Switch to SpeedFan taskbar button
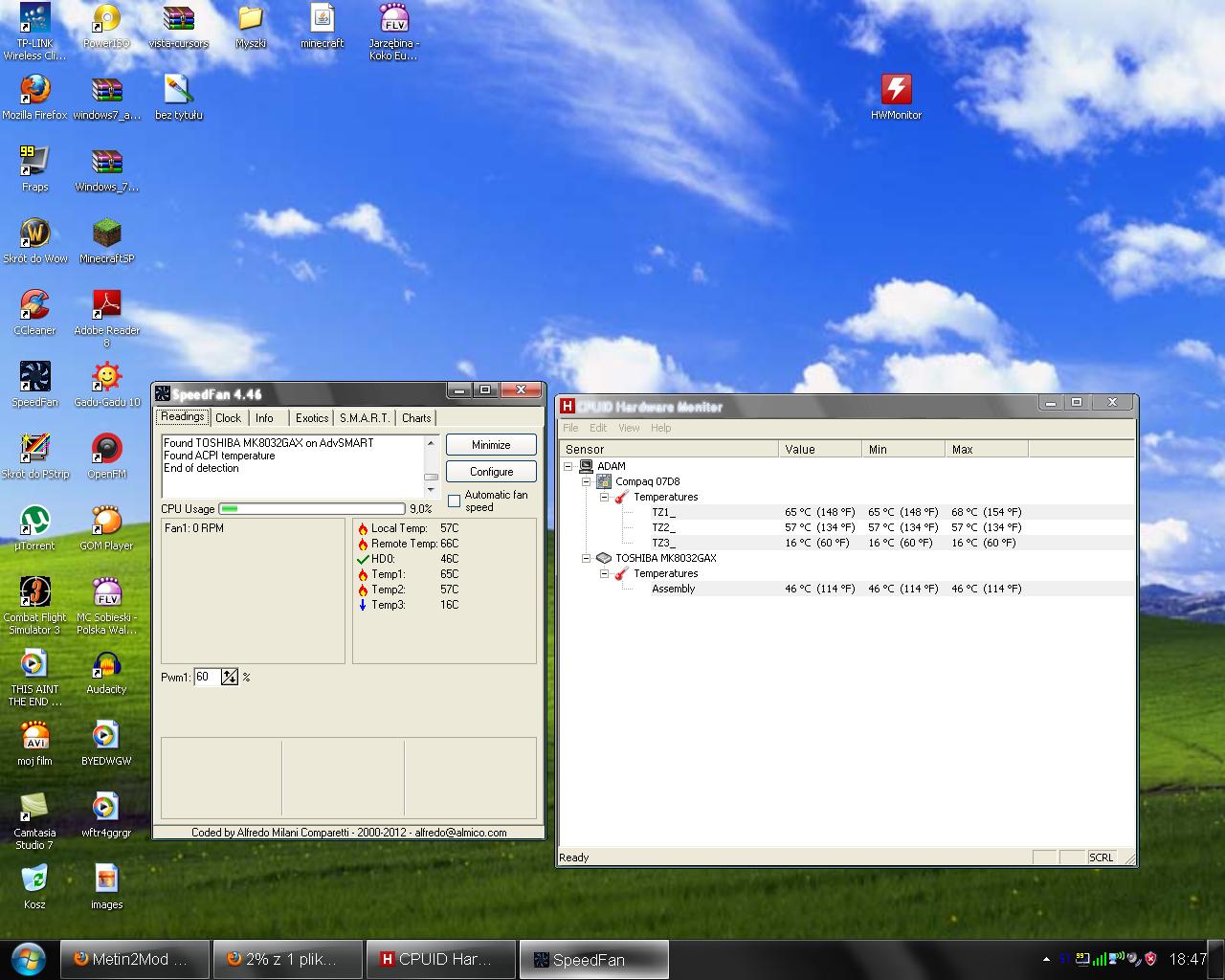Viewport: 1225px width, 980px height. 593,959
